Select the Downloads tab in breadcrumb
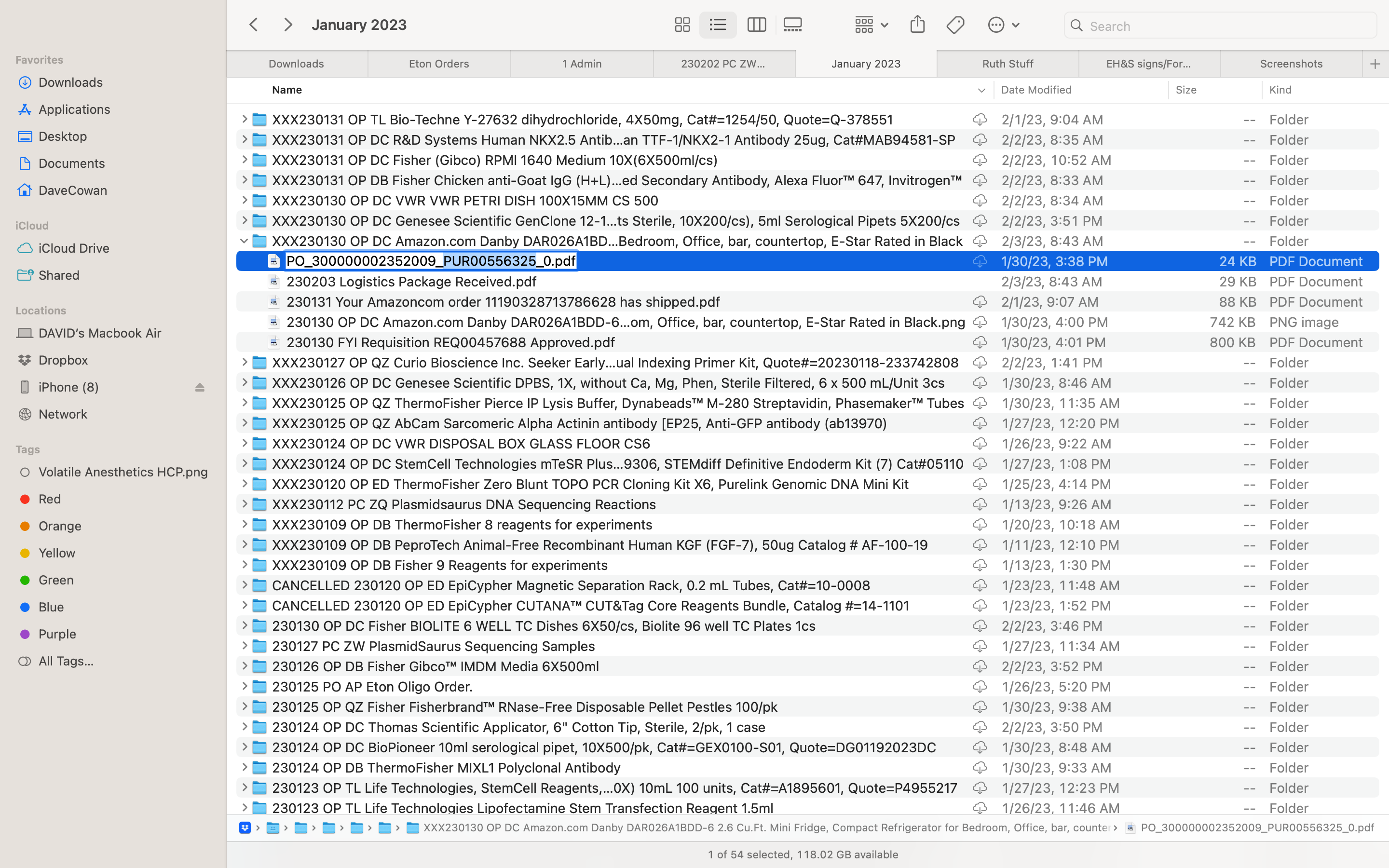The height and width of the screenshot is (868, 1389). 296,63
